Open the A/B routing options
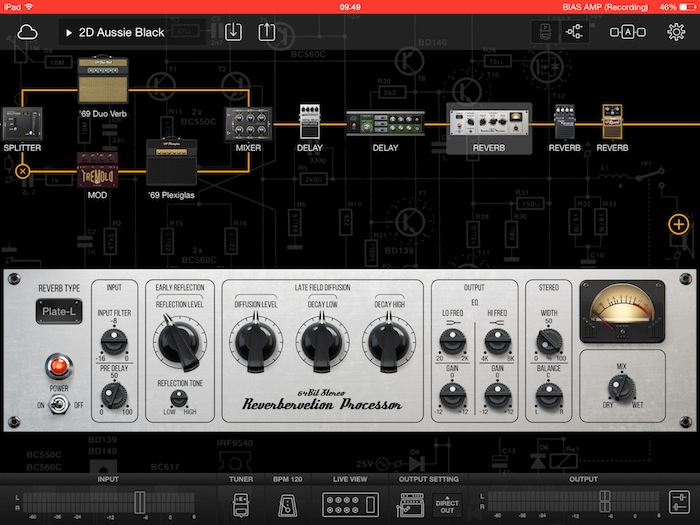Screen dimensions: 700x525 (627, 32)
